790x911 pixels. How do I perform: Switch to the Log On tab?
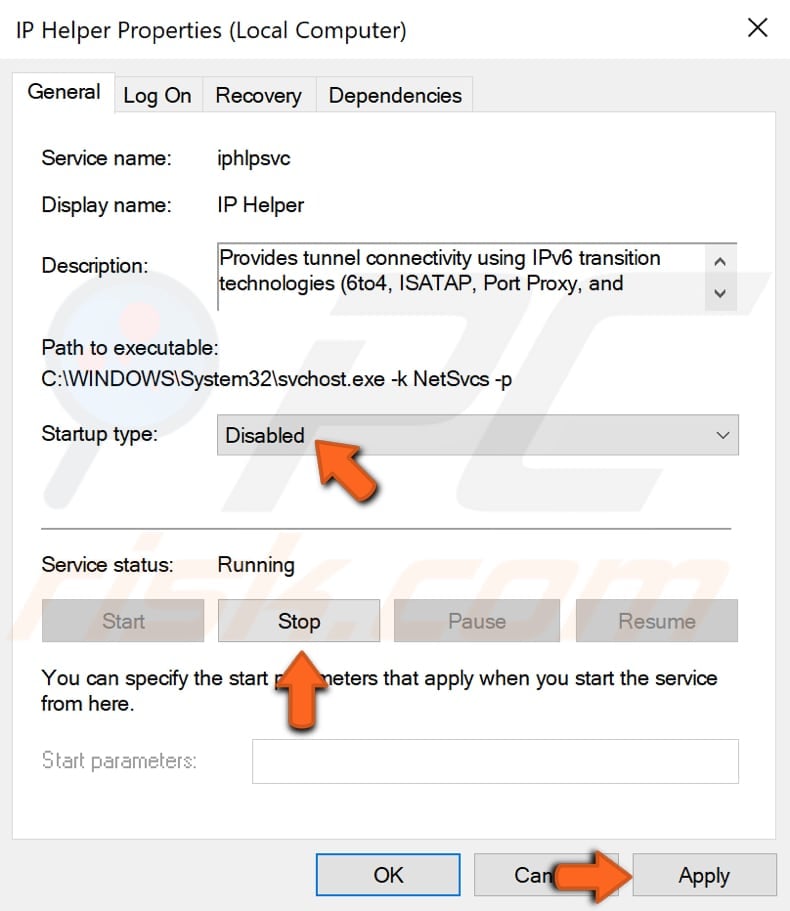157,94
